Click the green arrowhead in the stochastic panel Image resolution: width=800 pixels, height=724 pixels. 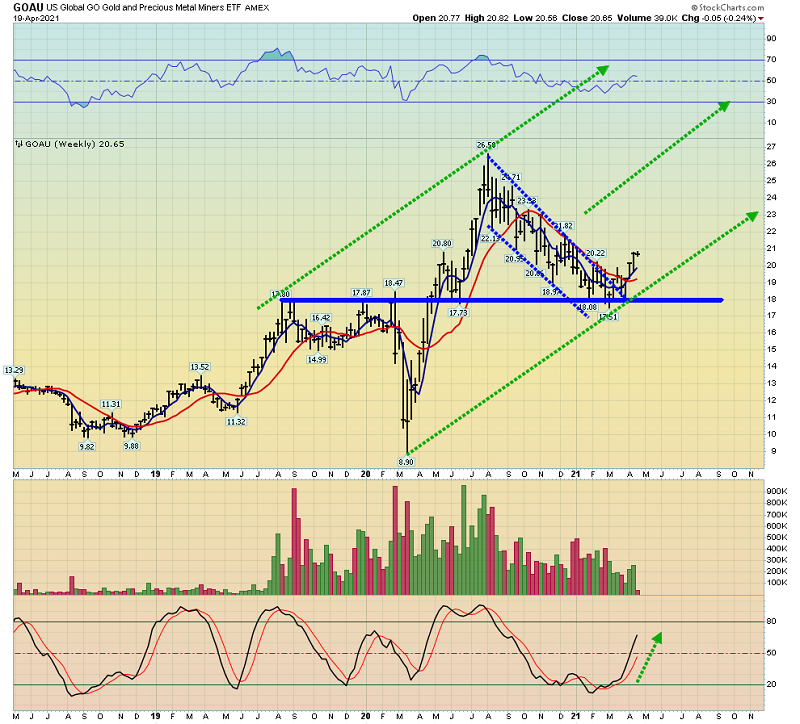point(657,638)
